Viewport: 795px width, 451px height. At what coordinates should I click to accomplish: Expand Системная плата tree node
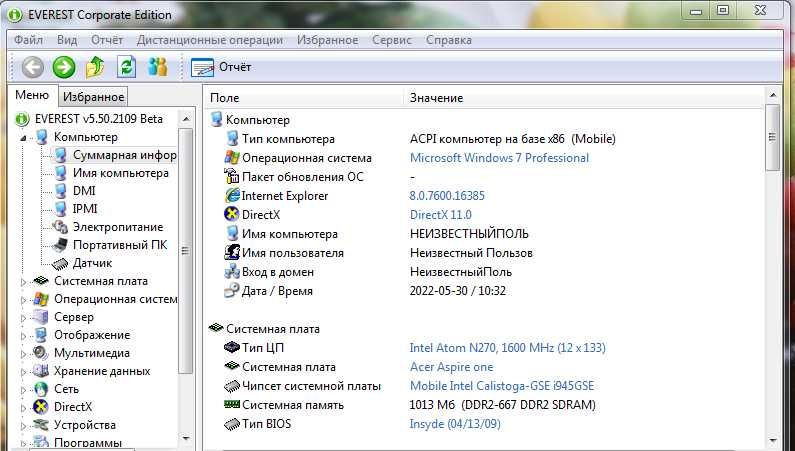pos(23,282)
